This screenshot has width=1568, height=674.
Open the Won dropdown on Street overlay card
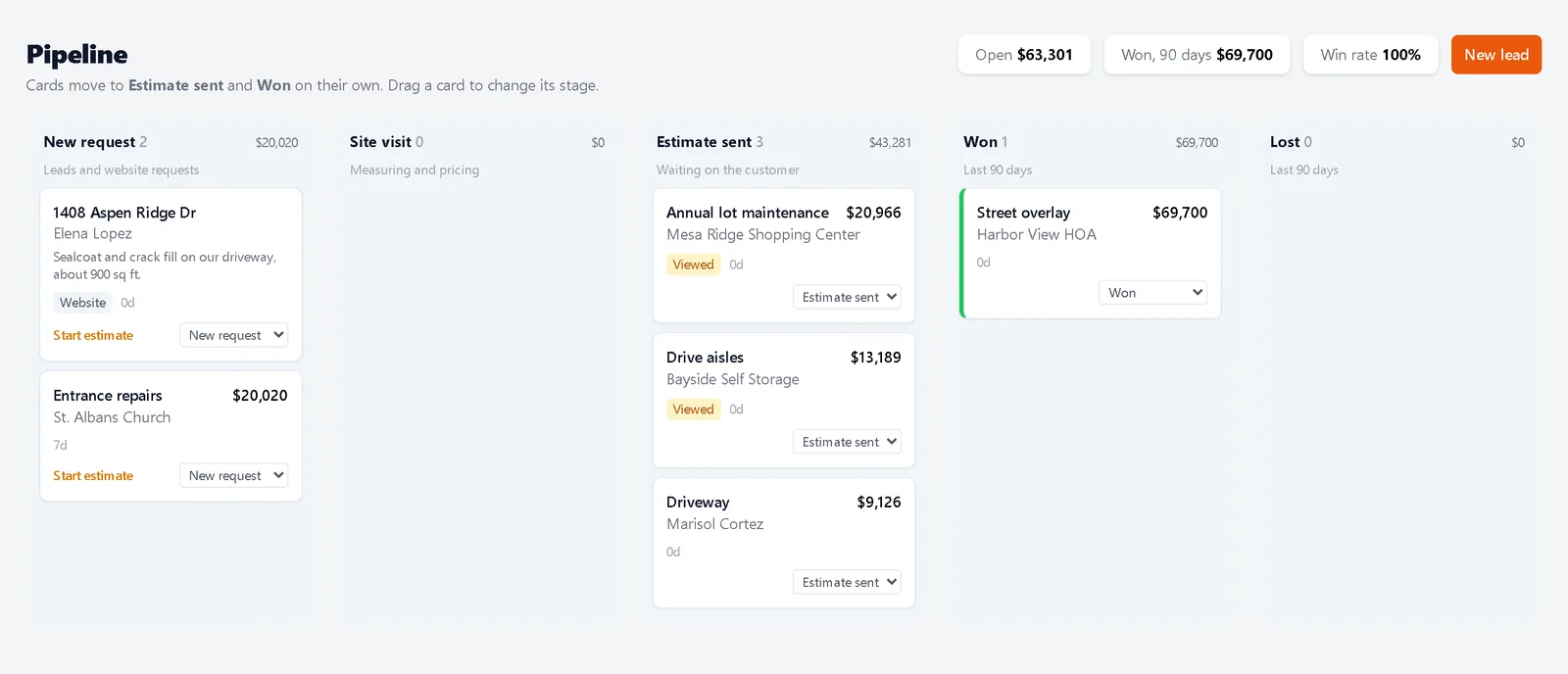(1152, 292)
